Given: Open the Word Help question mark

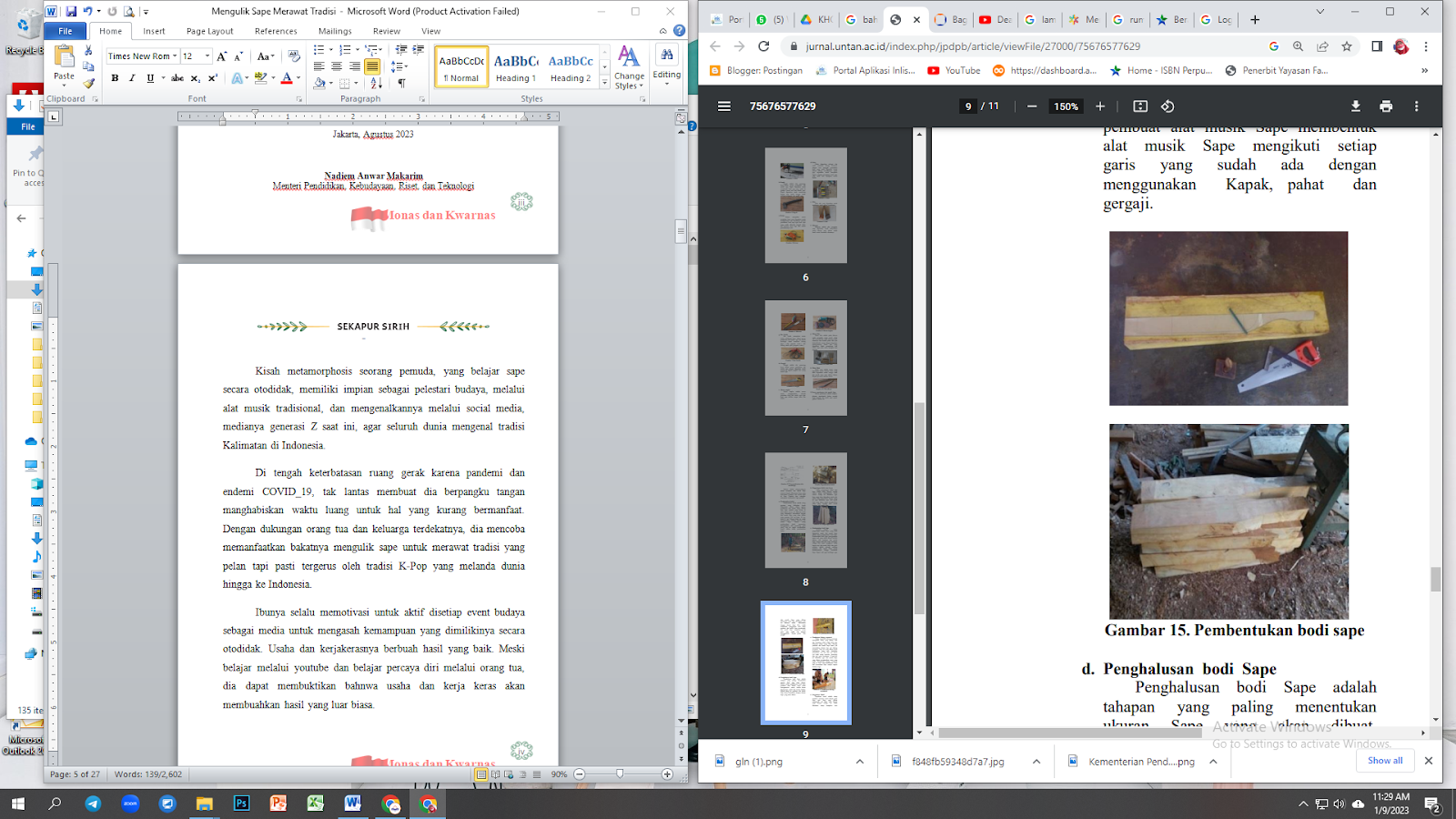Looking at the screenshot, I should click(679, 31).
